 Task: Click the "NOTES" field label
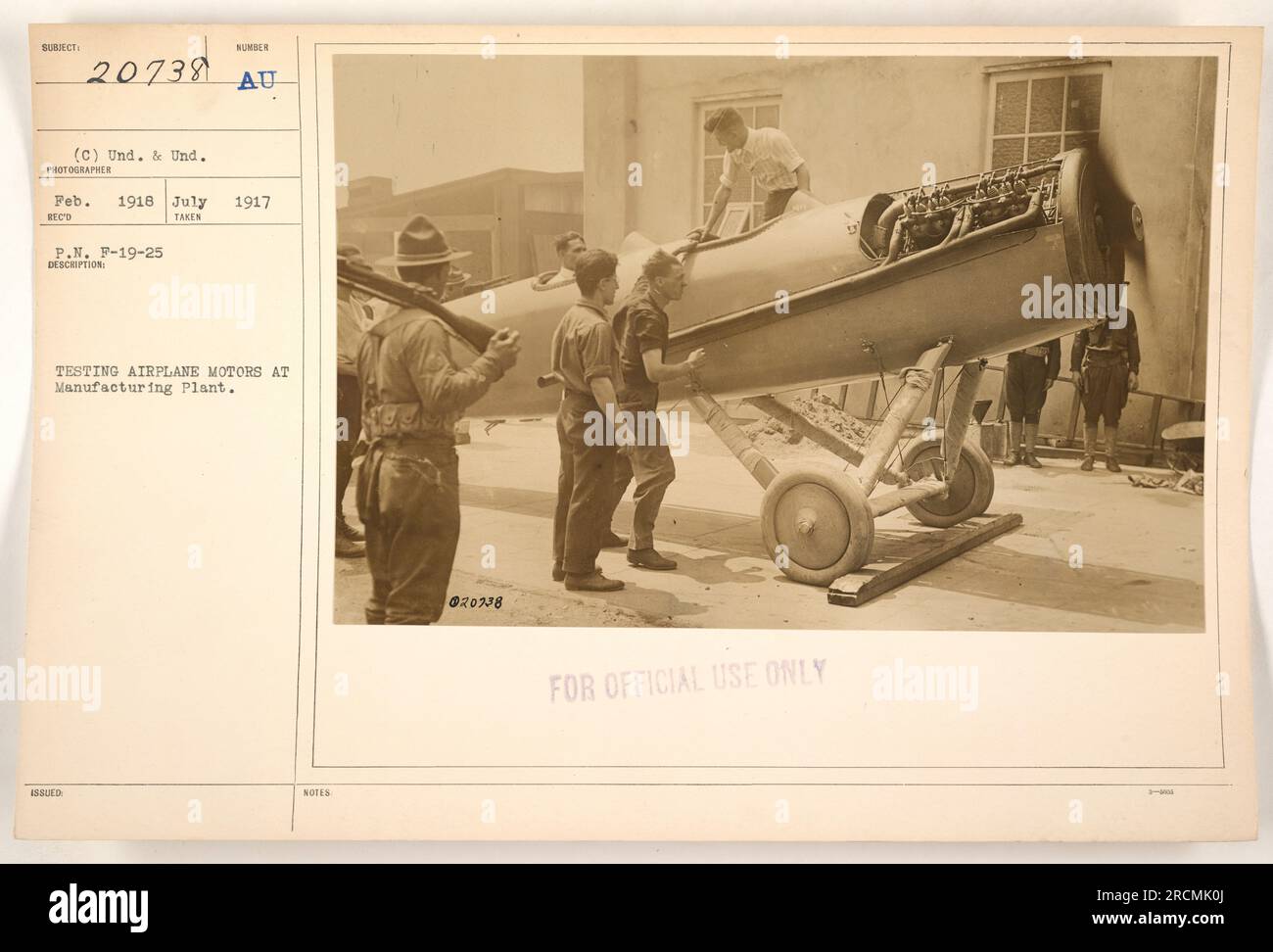point(318,793)
